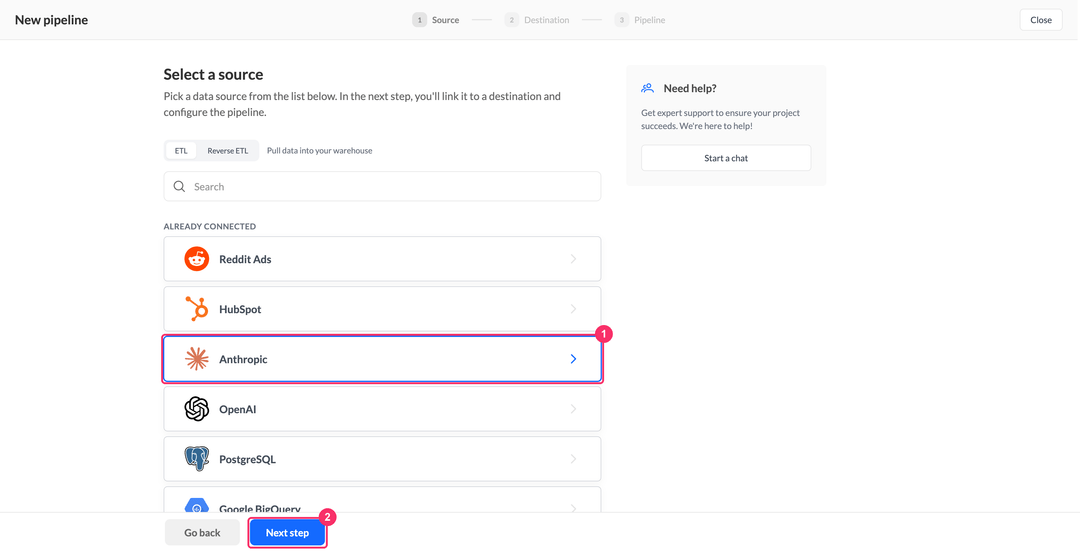Click the Go back button

pos(202,533)
